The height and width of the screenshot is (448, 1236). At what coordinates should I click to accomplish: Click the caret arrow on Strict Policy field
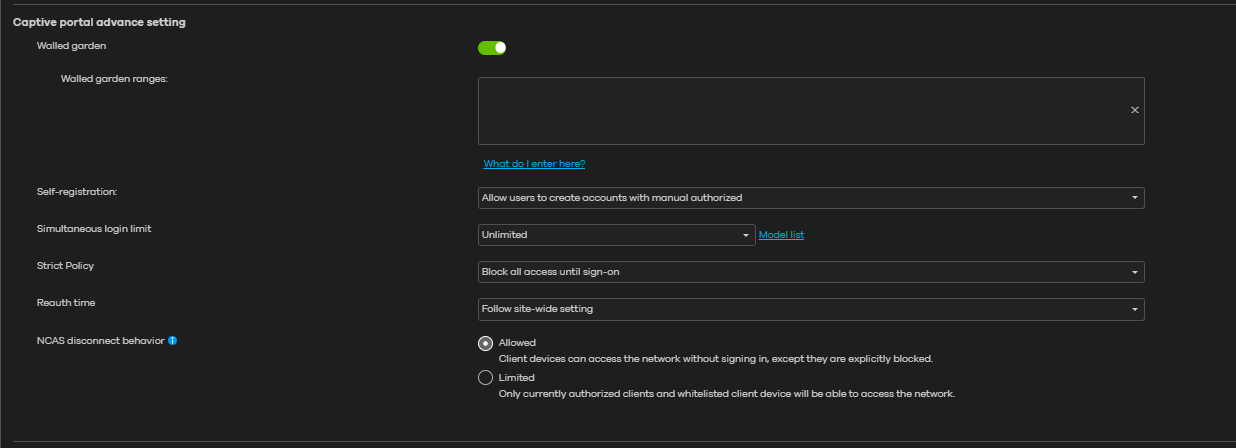click(1134, 272)
